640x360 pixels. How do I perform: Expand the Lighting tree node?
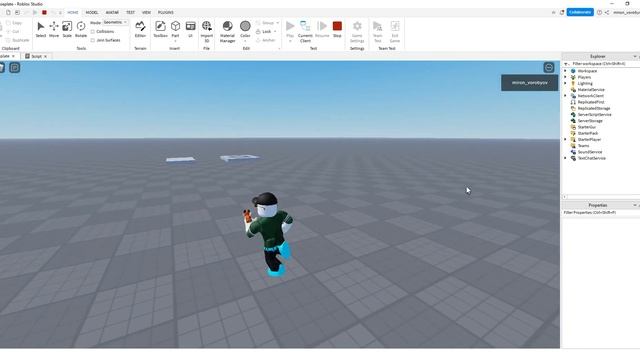pos(565,83)
